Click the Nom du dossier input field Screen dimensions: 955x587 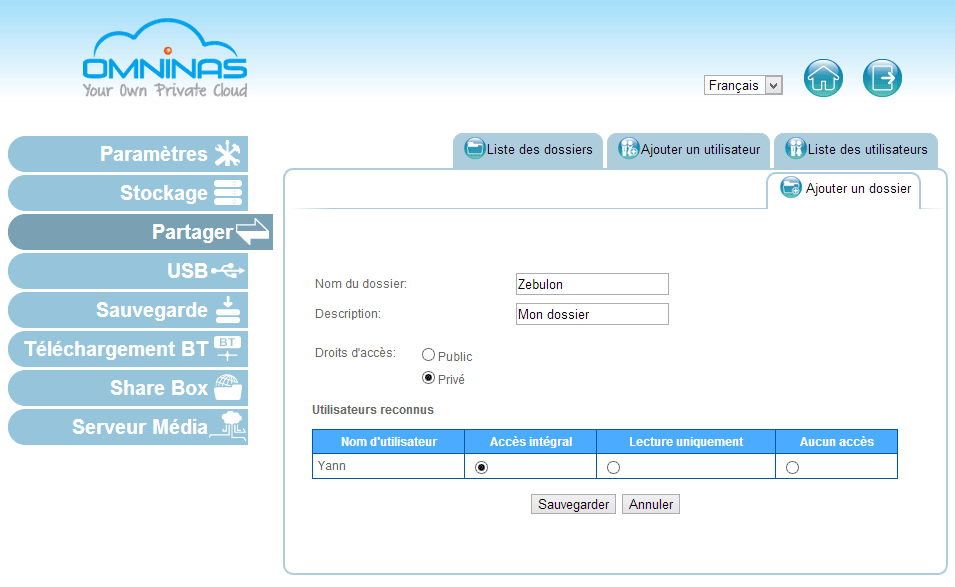(592, 284)
